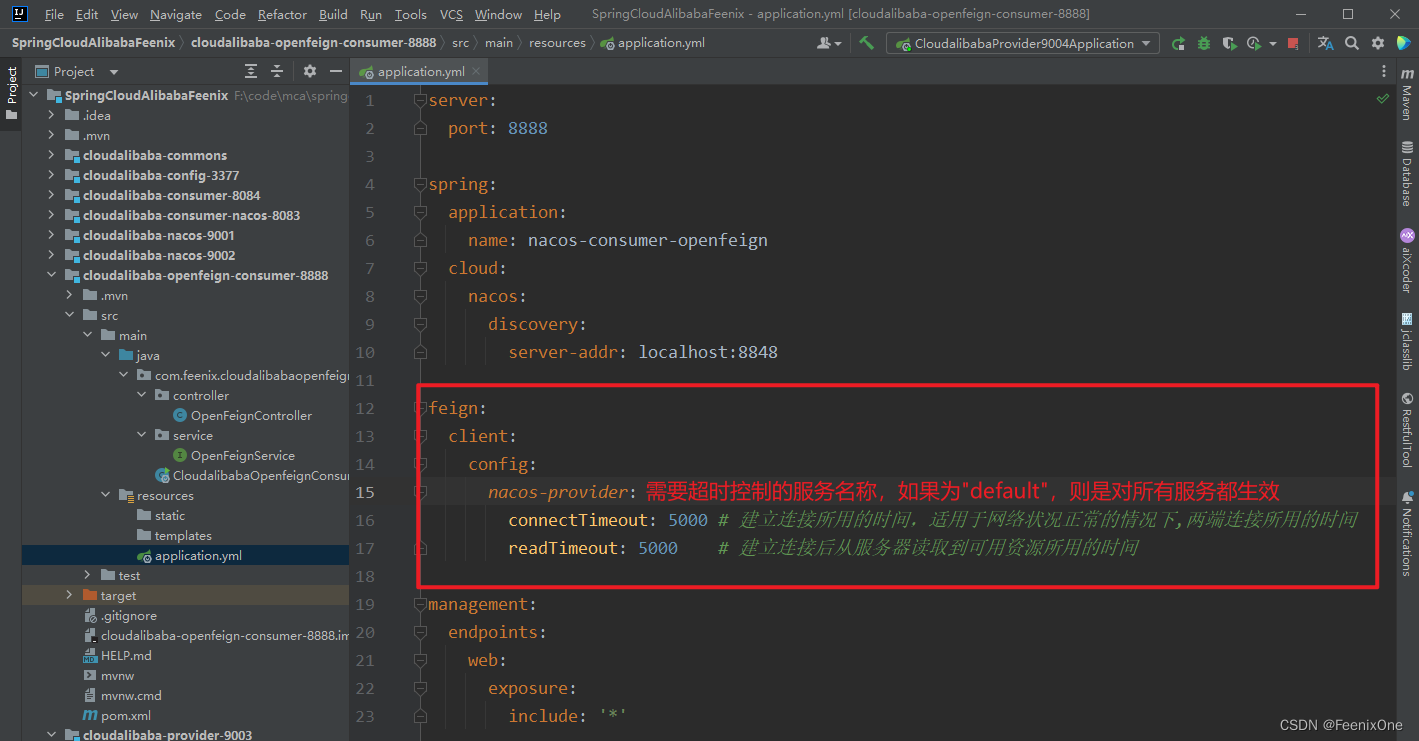Run with Coverage shield icon
1419x741 pixels.
(x=1229, y=43)
